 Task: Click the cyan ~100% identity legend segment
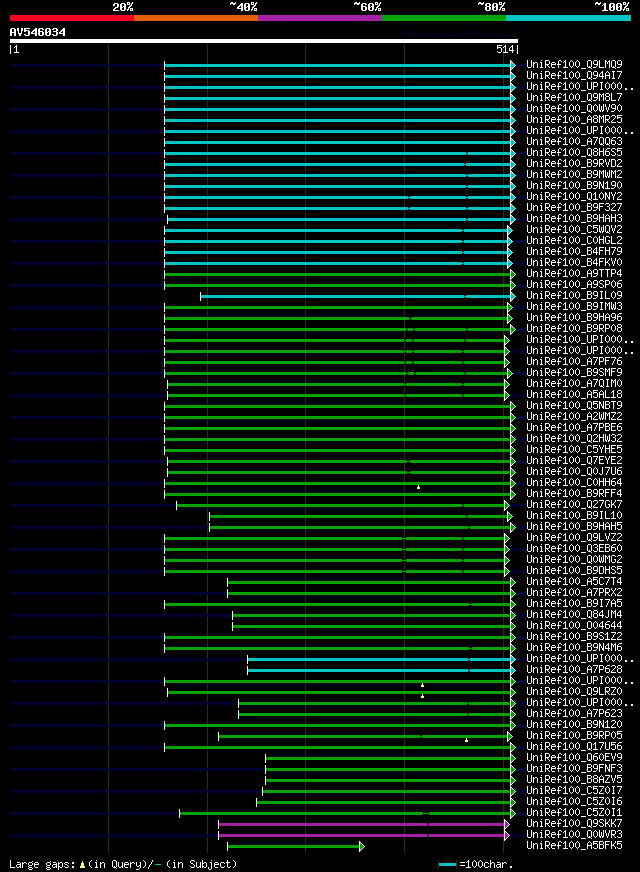point(568,18)
